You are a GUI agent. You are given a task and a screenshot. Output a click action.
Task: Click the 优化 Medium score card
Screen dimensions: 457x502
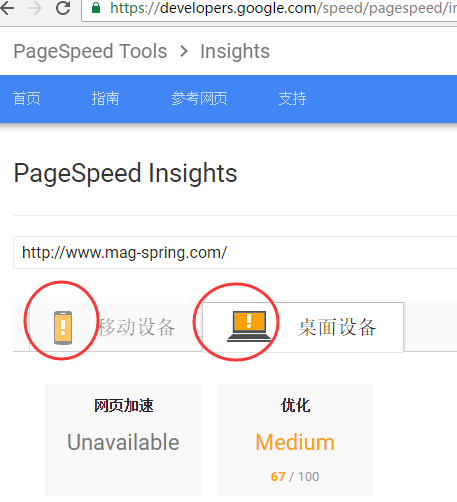point(295,440)
